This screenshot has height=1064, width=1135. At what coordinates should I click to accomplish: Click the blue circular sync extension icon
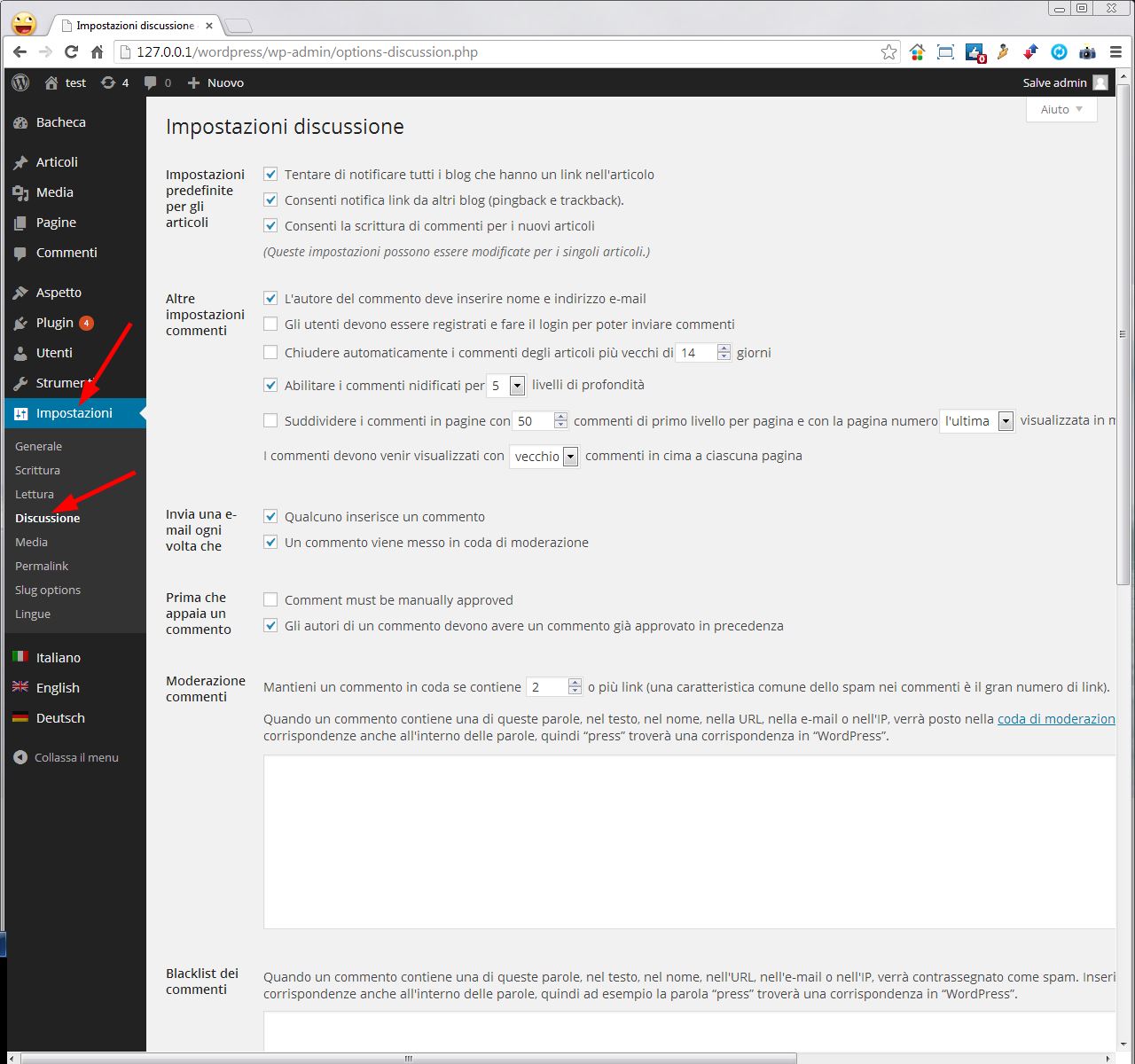coord(1059,52)
